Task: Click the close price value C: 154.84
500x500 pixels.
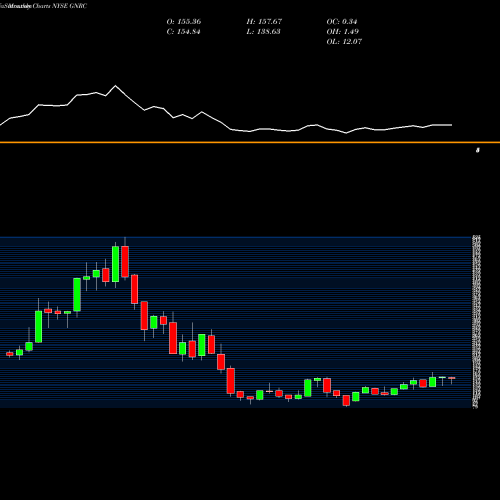Action: 183,32
